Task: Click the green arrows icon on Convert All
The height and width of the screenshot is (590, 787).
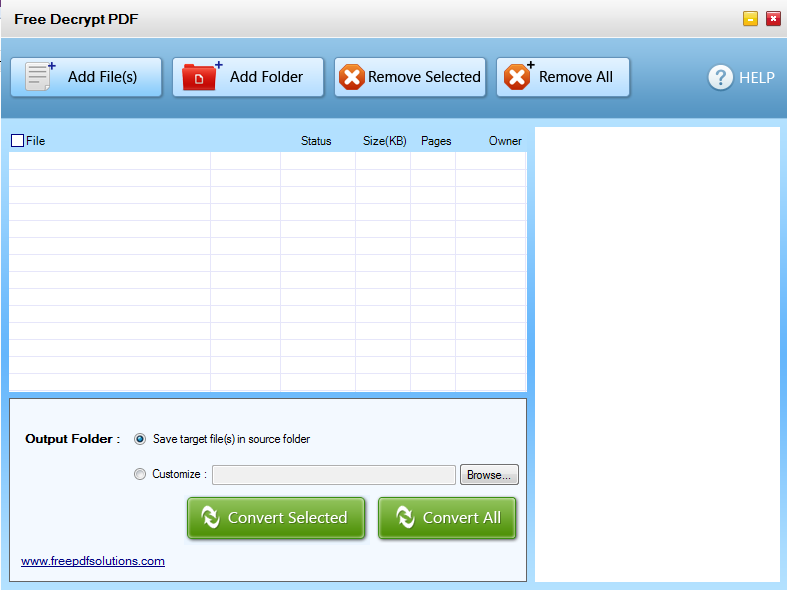Action: [x=405, y=517]
